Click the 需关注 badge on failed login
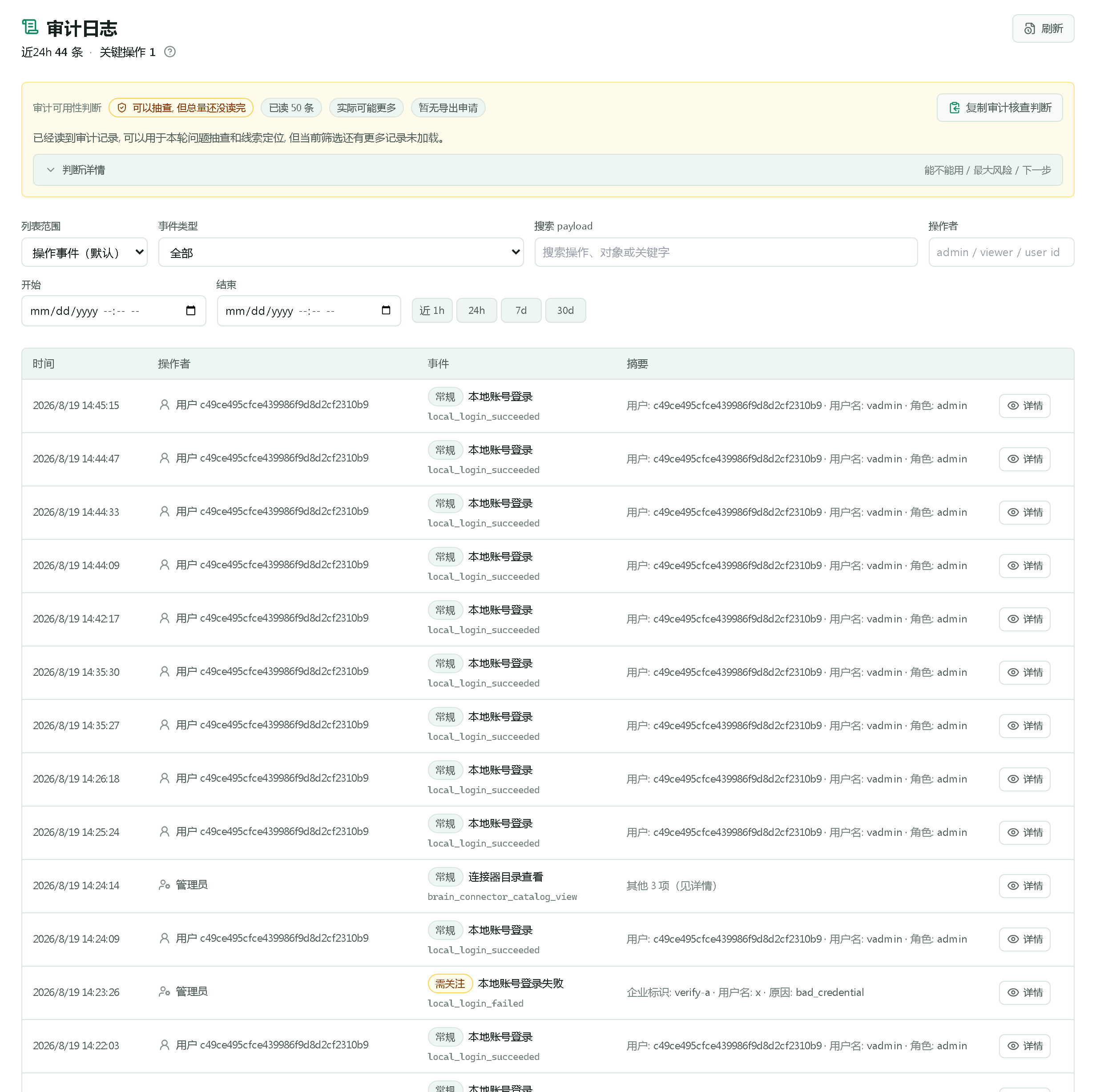The height and width of the screenshot is (1092, 1096). [451, 984]
